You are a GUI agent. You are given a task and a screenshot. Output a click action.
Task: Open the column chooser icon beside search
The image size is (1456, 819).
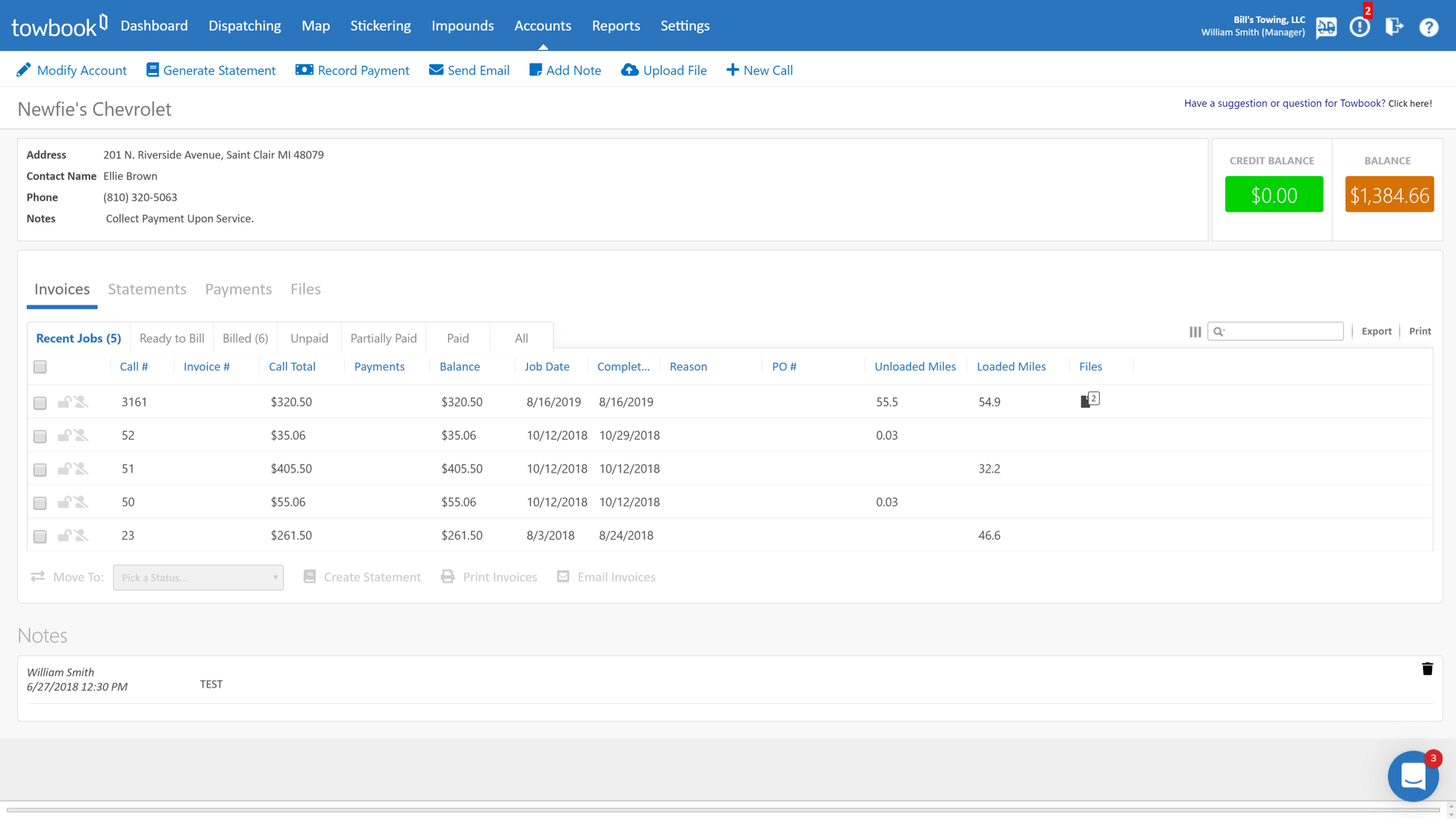point(1195,331)
